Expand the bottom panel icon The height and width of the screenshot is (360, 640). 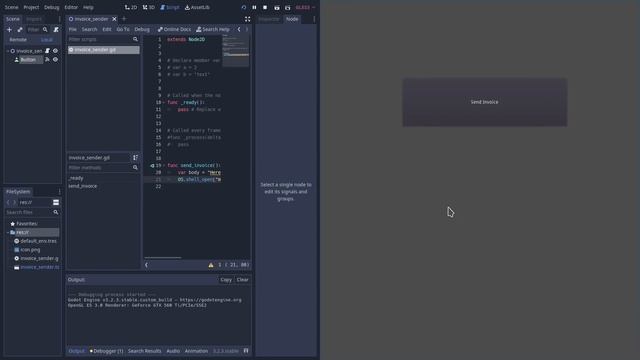click(246, 351)
